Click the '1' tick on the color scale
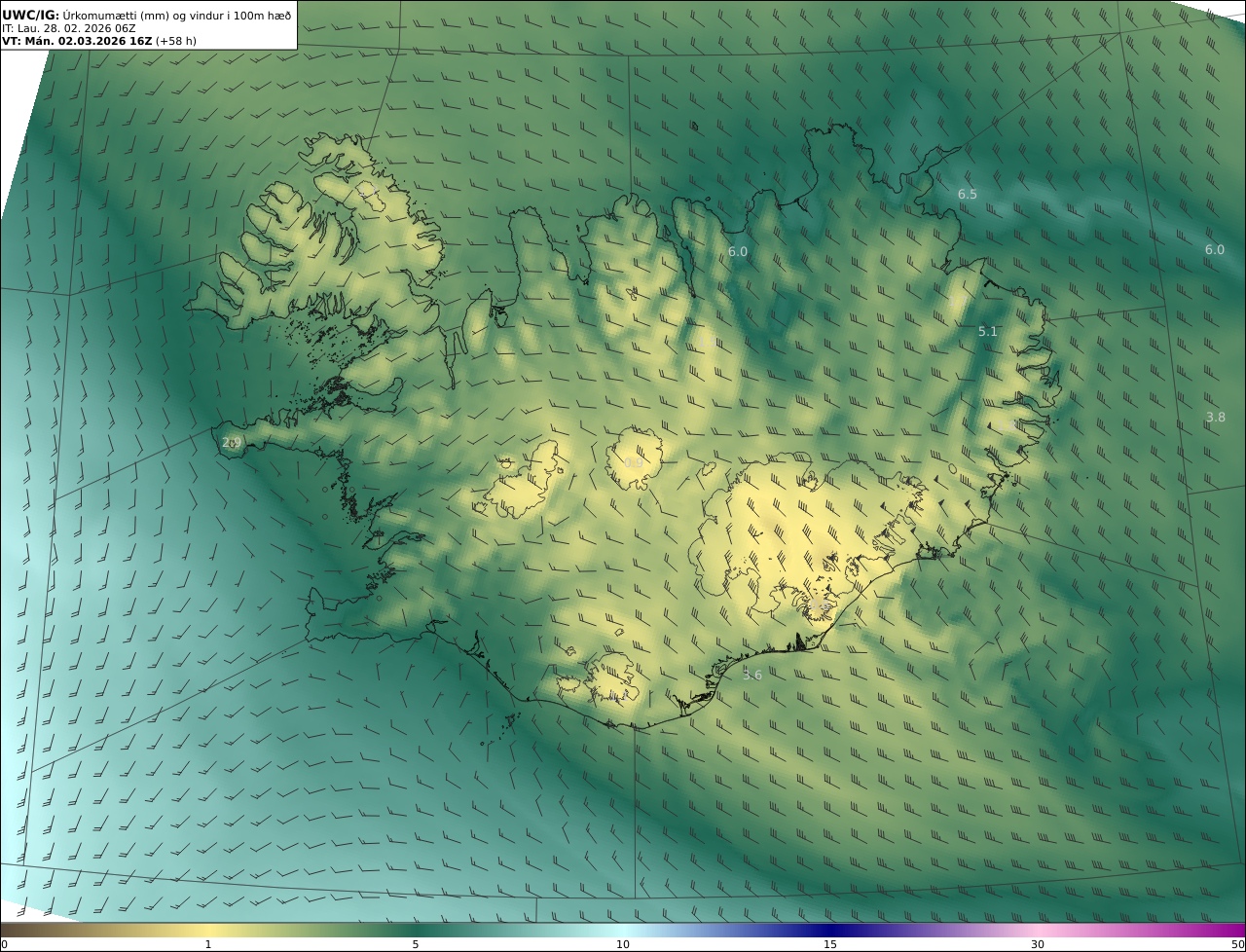Screen dimensions: 1246x952 coord(208,944)
